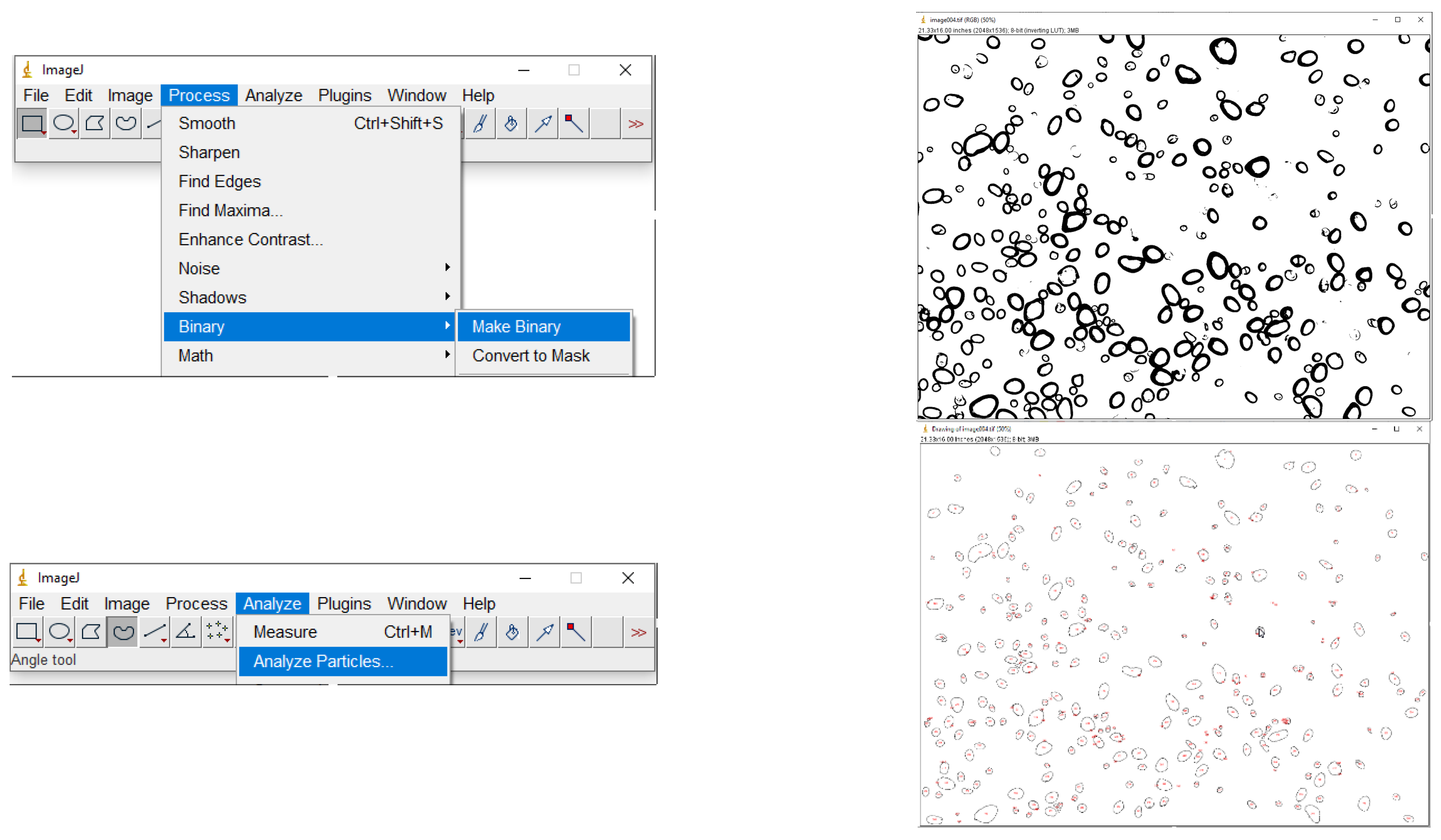Pick Flood Fill tool in Analyze-menu ImageJ window
Image resolution: width=1441 pixels, height=840 pixels.
(513, 632)
